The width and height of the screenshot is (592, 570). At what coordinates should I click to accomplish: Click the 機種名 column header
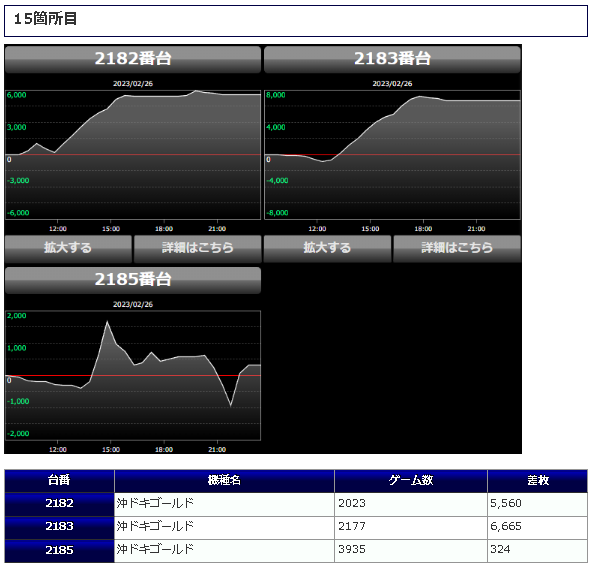point(224,481)
